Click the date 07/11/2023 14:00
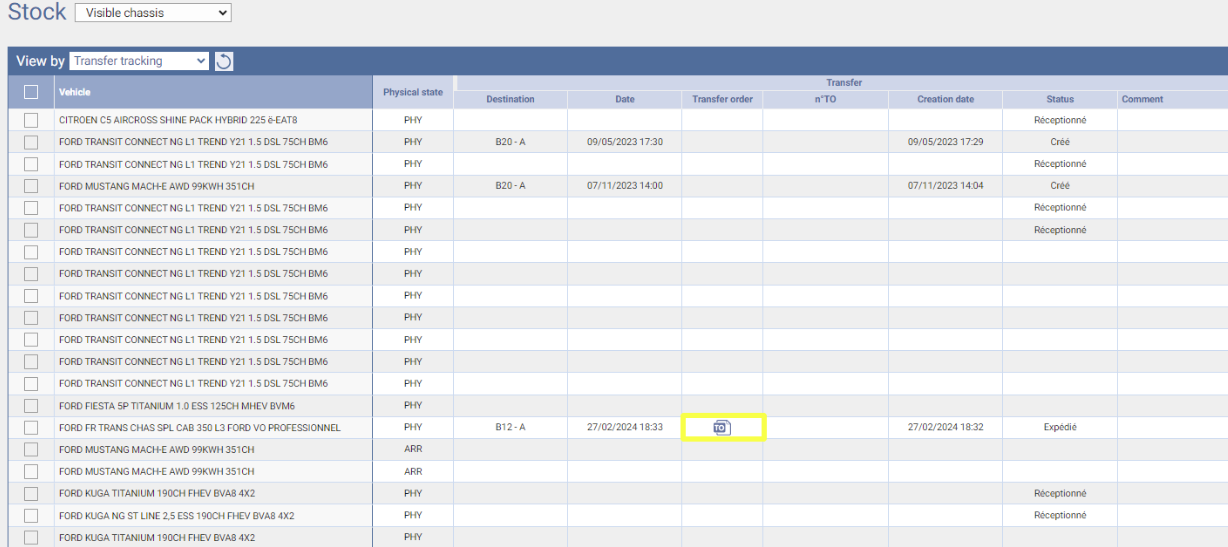Image resolution: width=1228 pixels, height=547 pixels. click(x=625, y=186)
